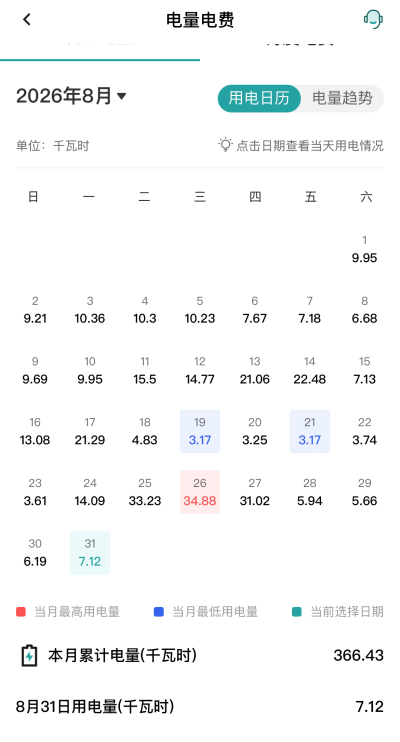
Task: Click the battery icon beside 本月累计电量
Action: [29, 656]
